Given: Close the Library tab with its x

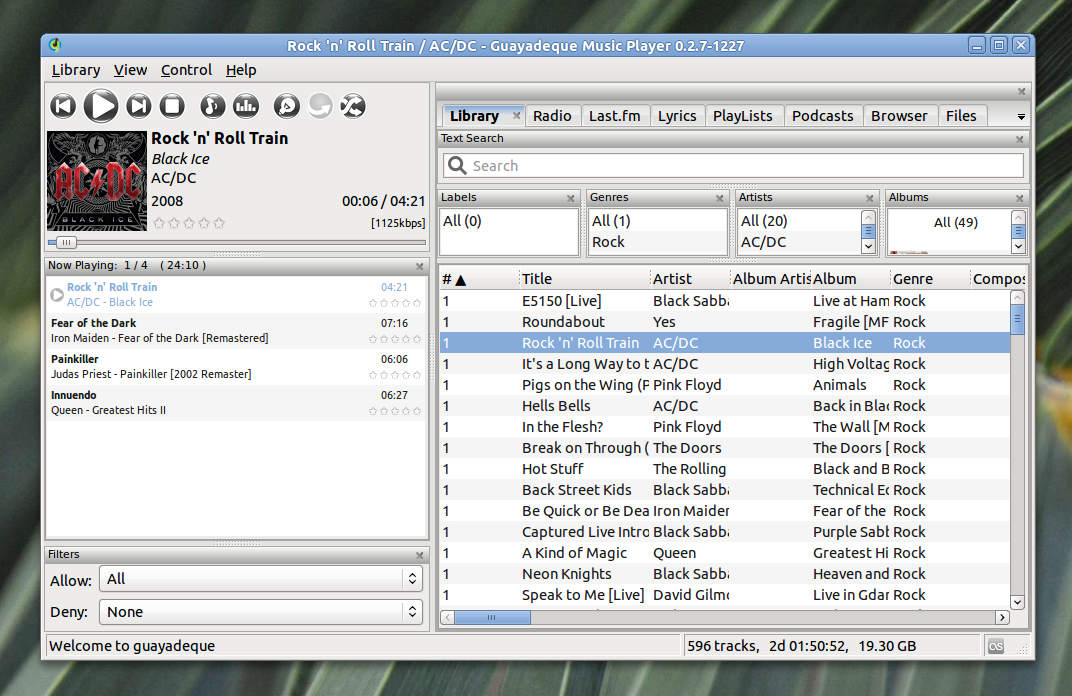Looking at the screenshot, I should click(517, 116).
